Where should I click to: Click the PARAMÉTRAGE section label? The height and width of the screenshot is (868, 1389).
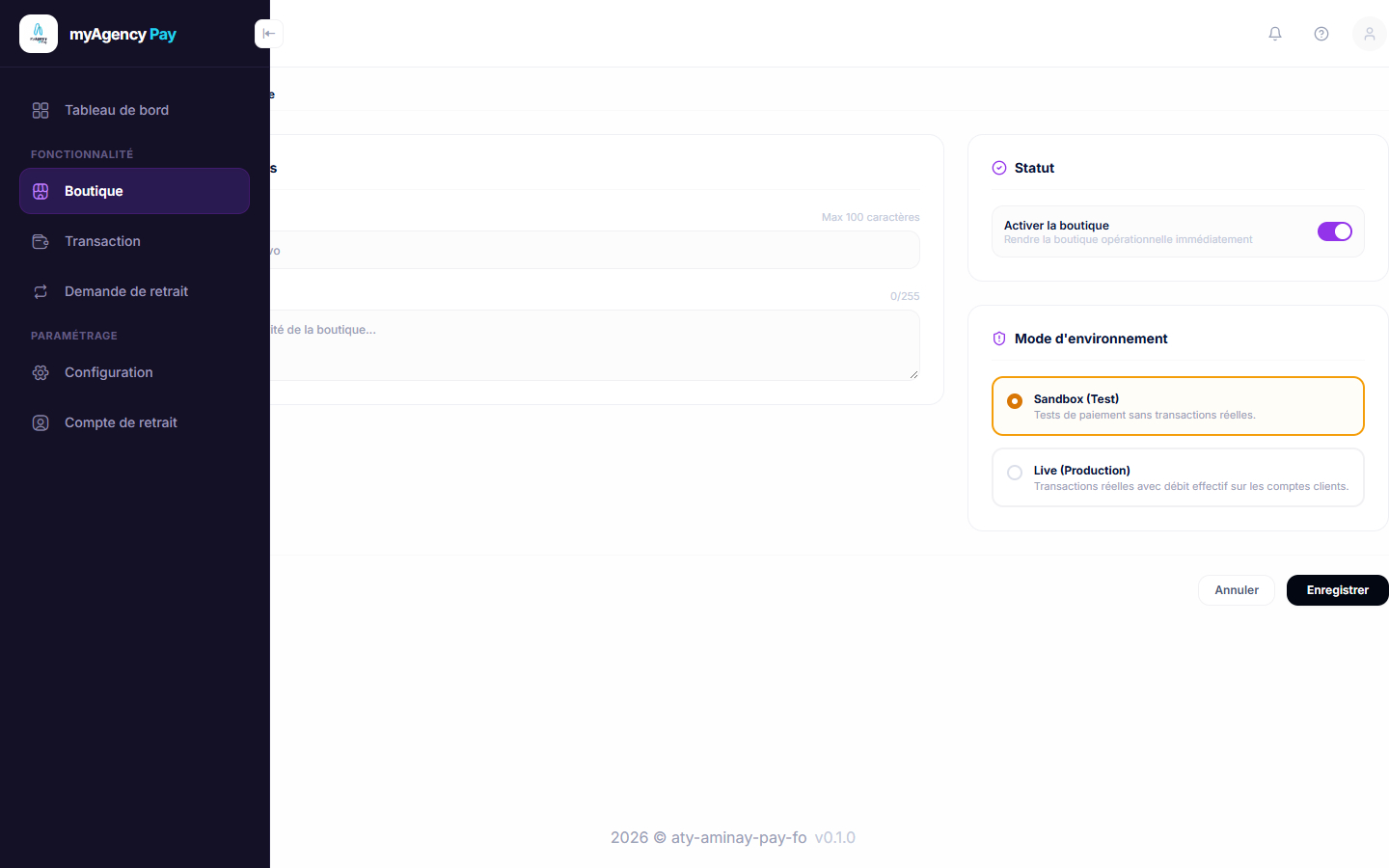click(74, 336)
